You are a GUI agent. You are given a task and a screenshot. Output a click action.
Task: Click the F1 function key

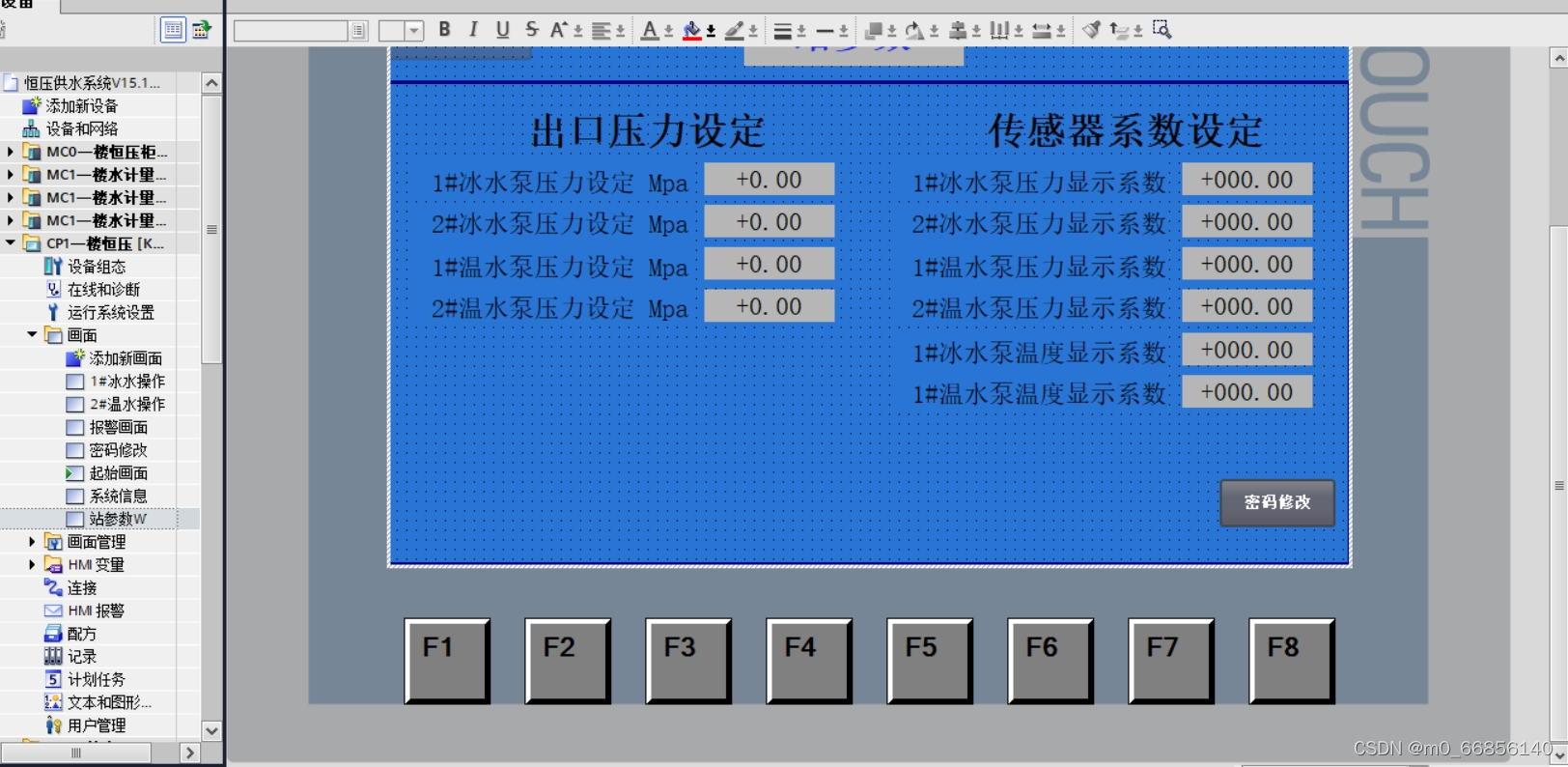tap(447, 661)
